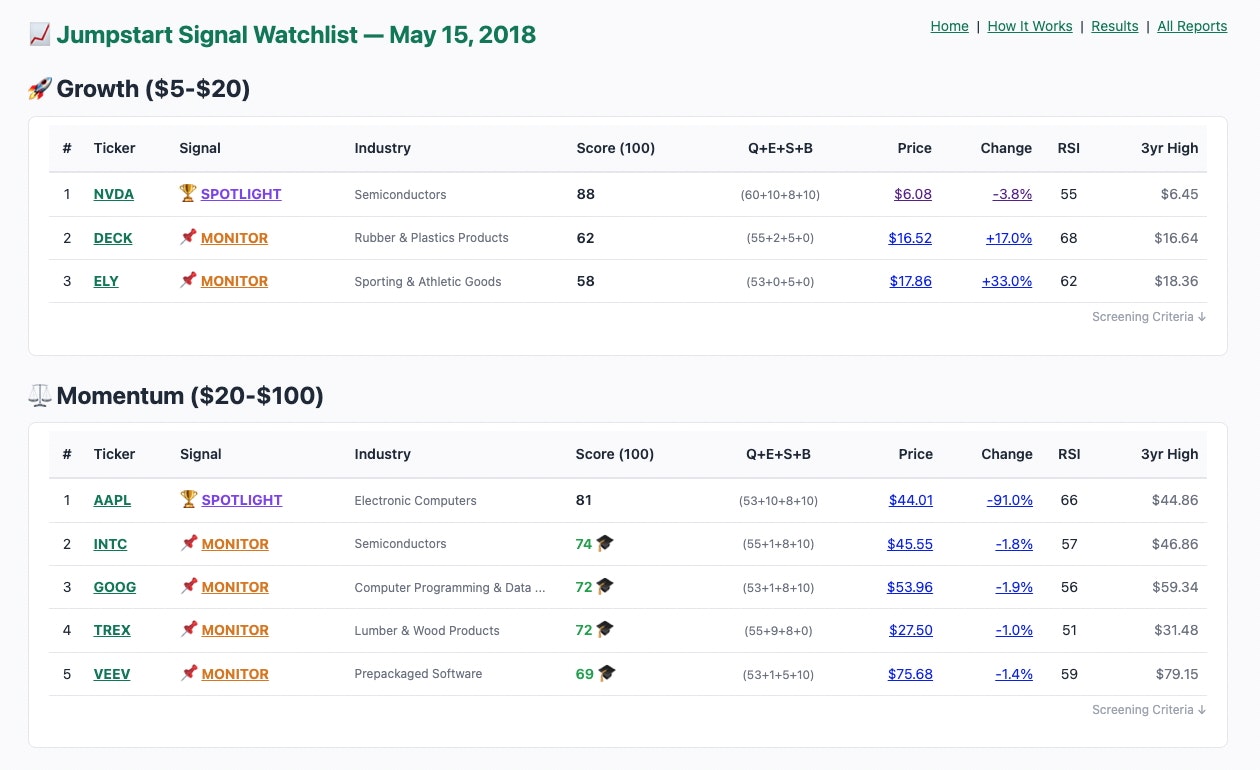Open INTC's -1.8% change link
1260x770 pixels.
coord(1014,544)
